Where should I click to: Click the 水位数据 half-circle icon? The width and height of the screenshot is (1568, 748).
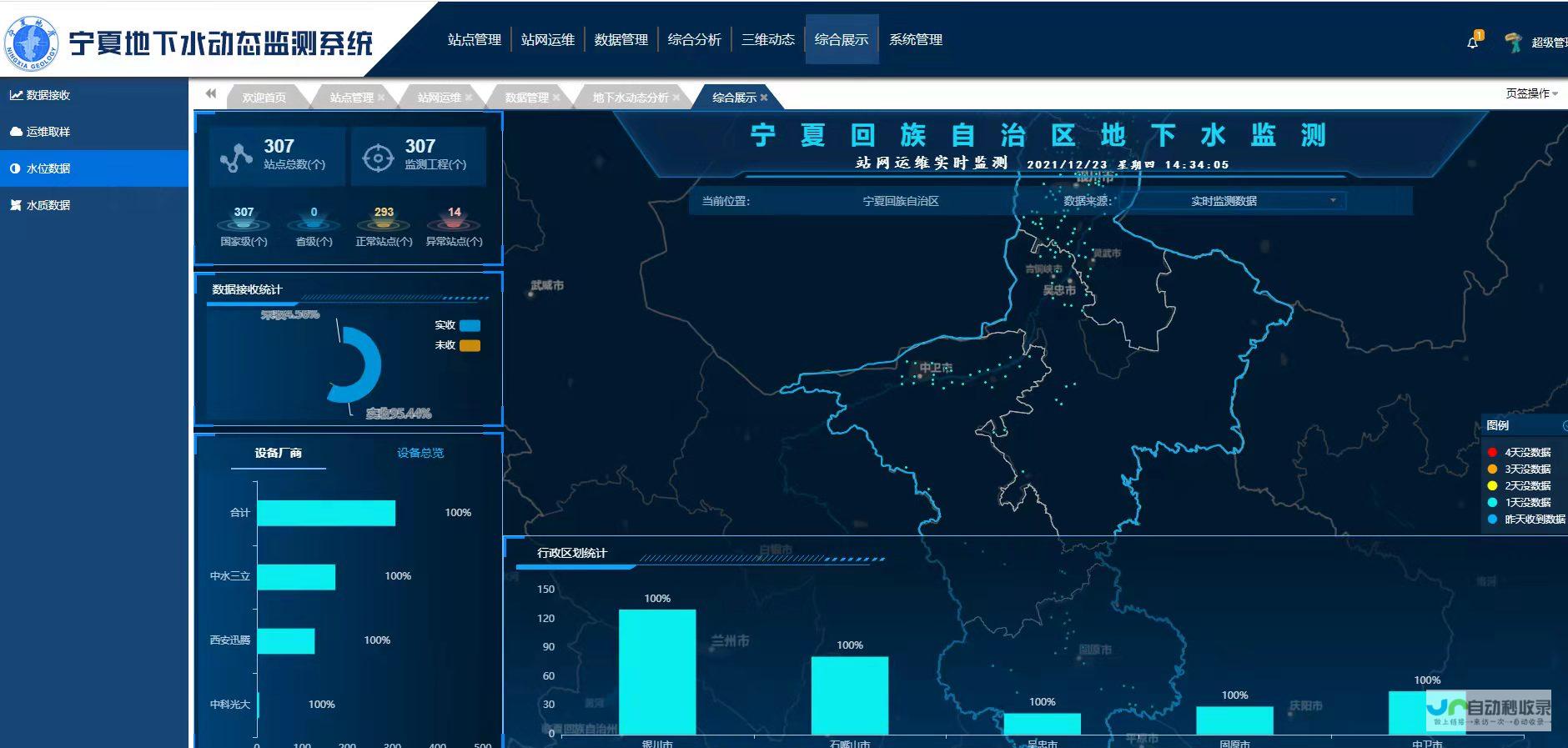[x=15, y=168]
